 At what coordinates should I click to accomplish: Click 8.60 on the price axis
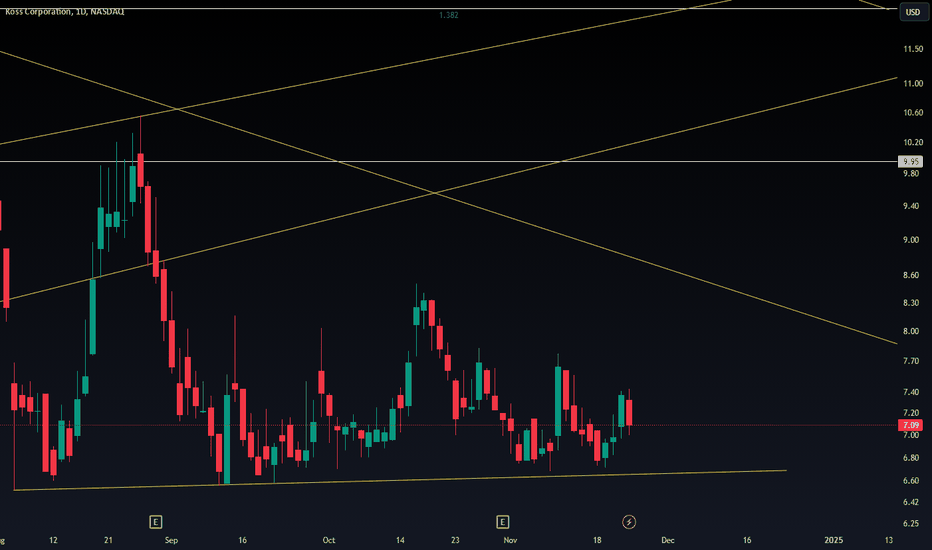911,275
